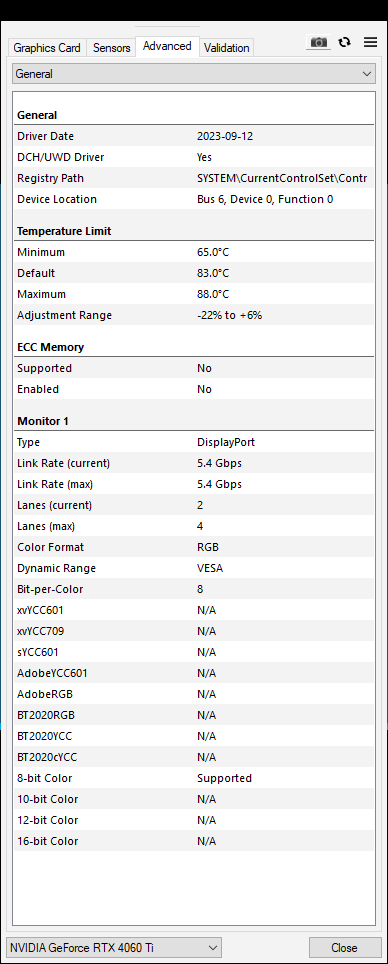
Task: Select the Validation tab
Action: 226,47
